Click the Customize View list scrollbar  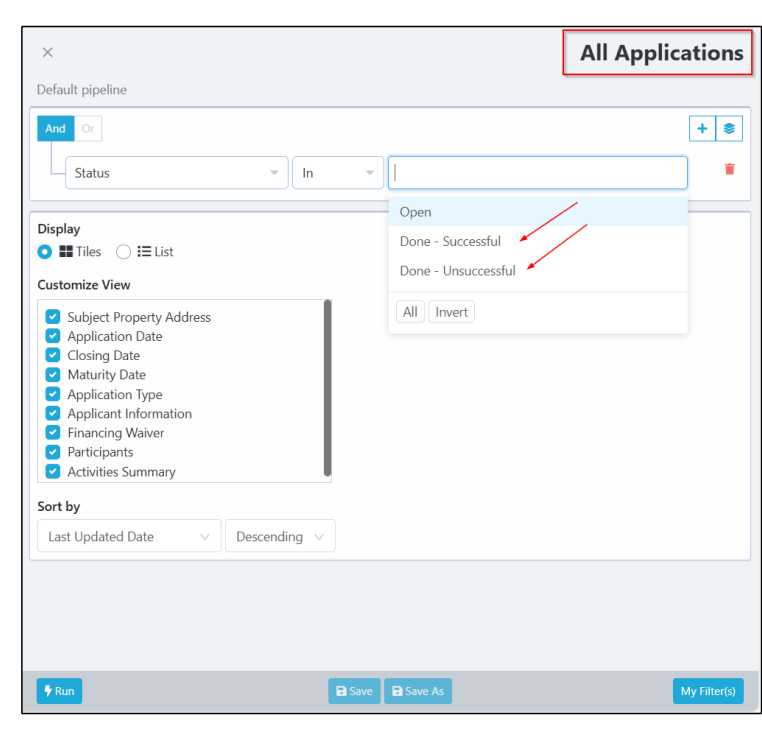point(327,390)
